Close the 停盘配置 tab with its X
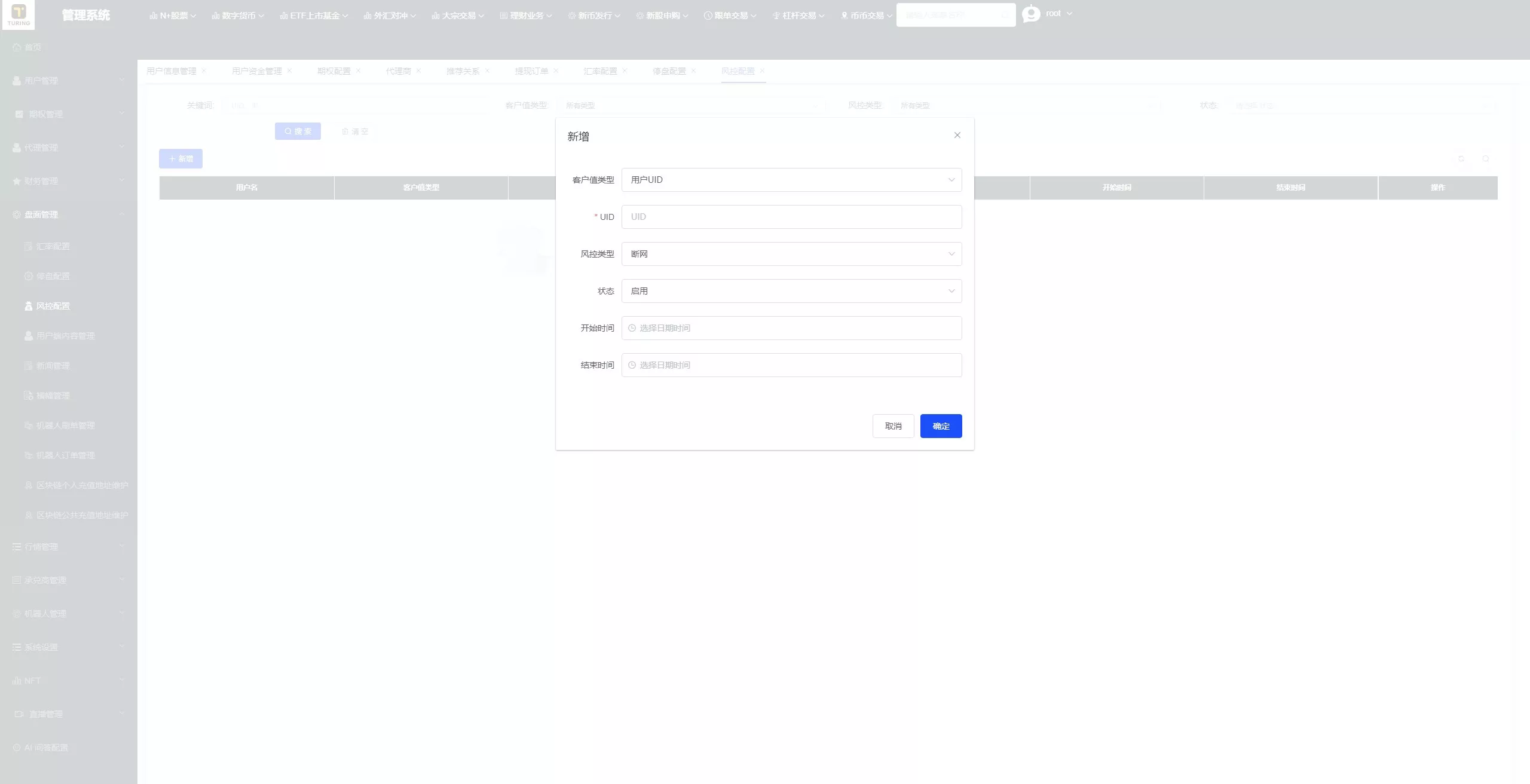 693,71
